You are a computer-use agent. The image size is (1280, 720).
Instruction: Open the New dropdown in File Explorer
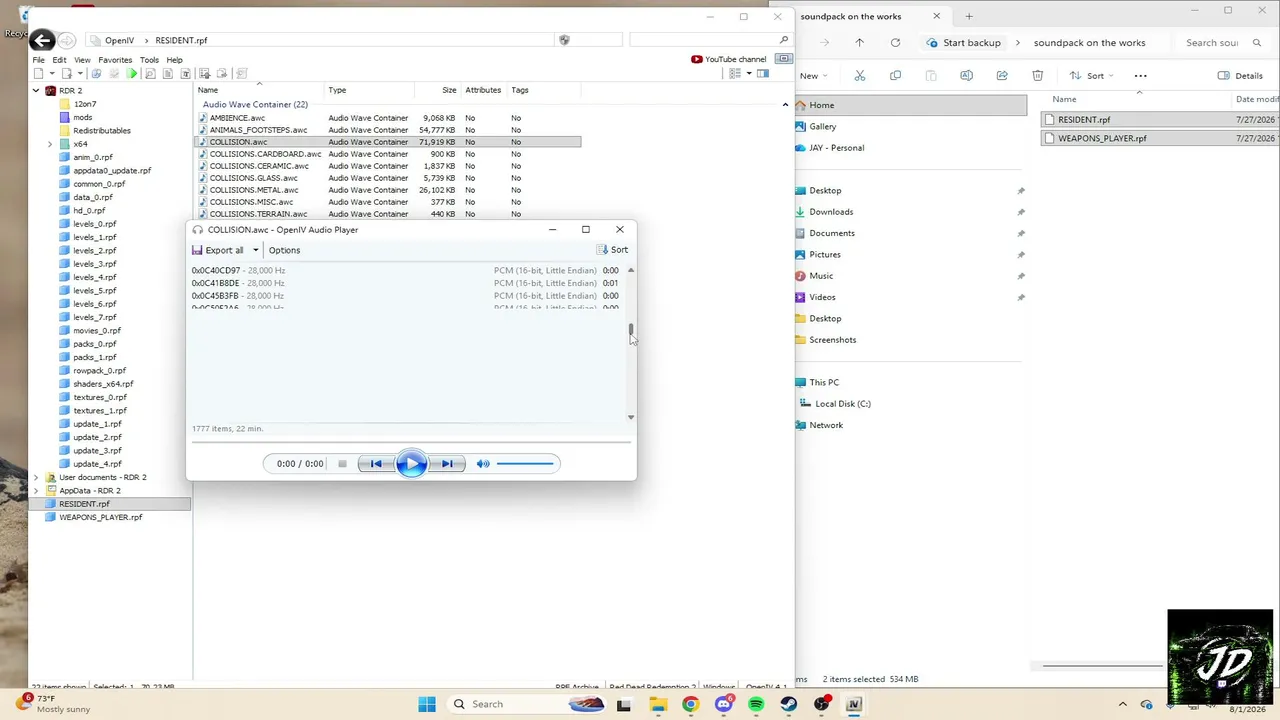point(814,76)
